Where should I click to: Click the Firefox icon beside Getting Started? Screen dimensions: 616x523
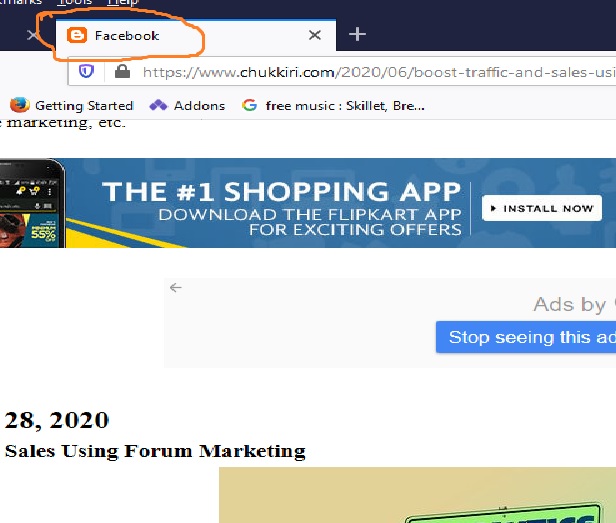click(x=19, y=105)
